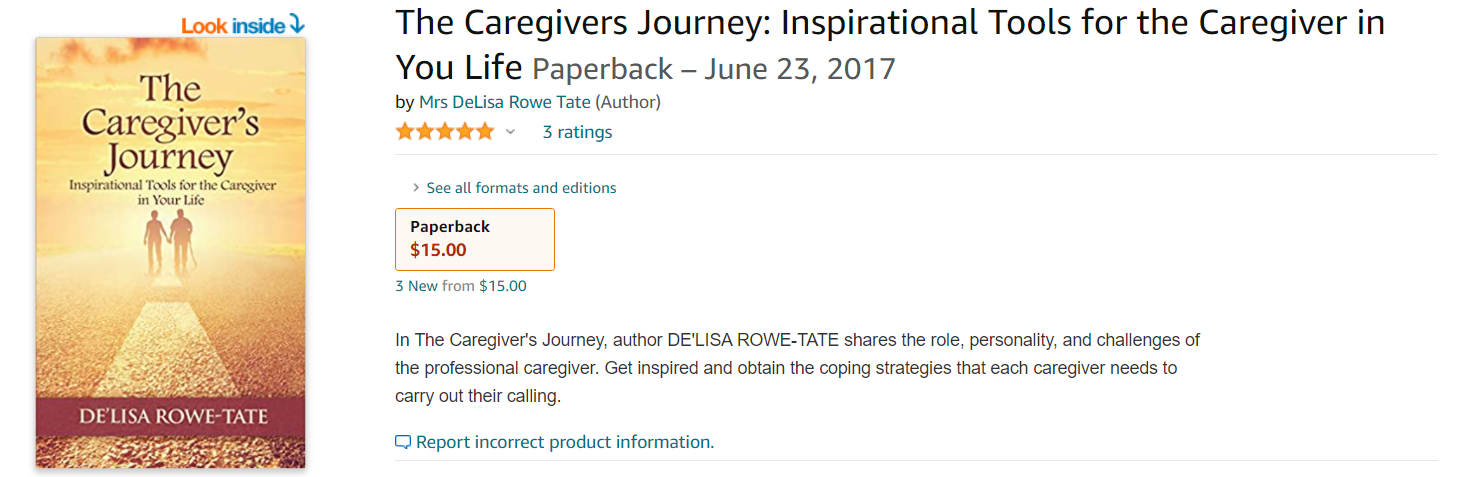Click the five-star rating icon
Image resolution: width=1469 pixels, height=477 pixels.
pyautogui.click(x=445, y=132)
